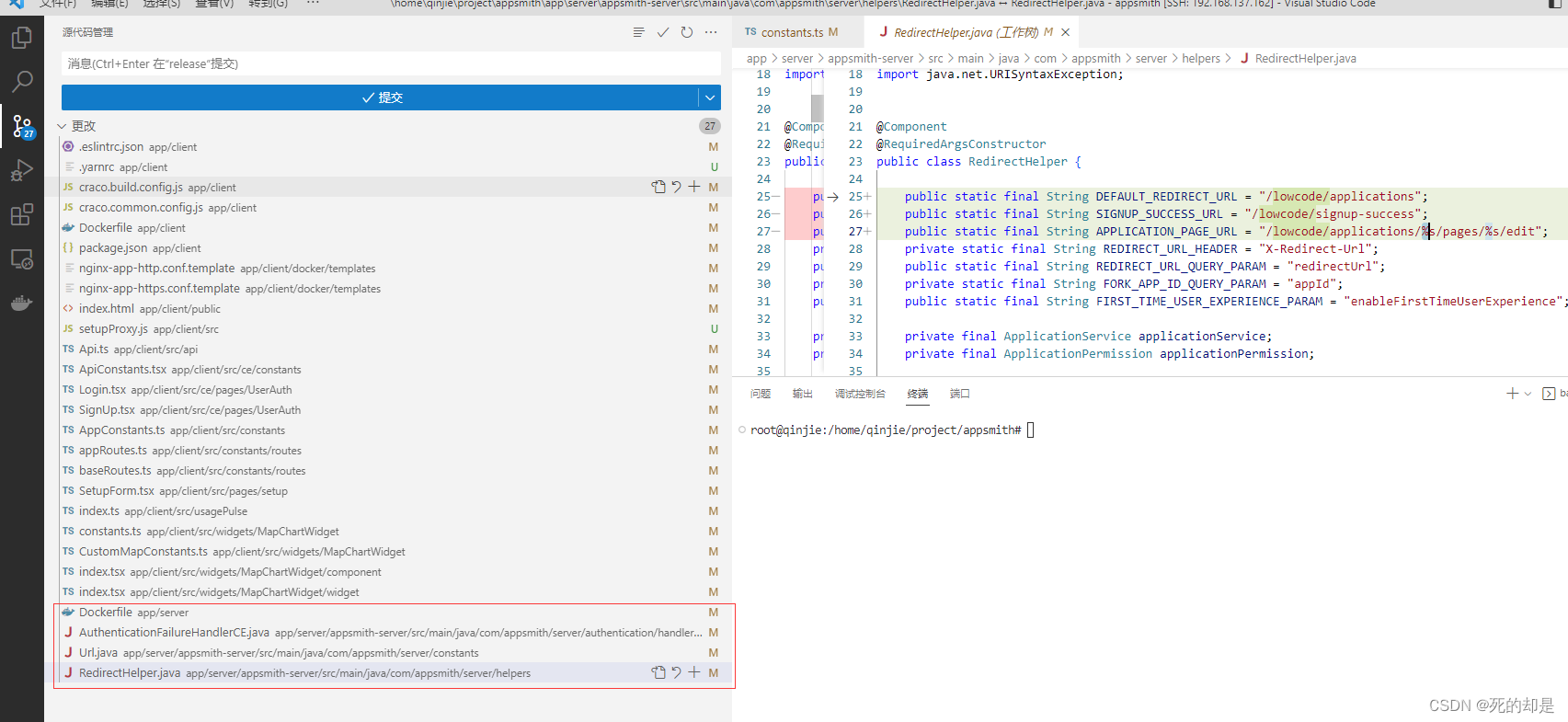Open the 编辑(E) menu
1568x722 pixels.
pos(109,4)
